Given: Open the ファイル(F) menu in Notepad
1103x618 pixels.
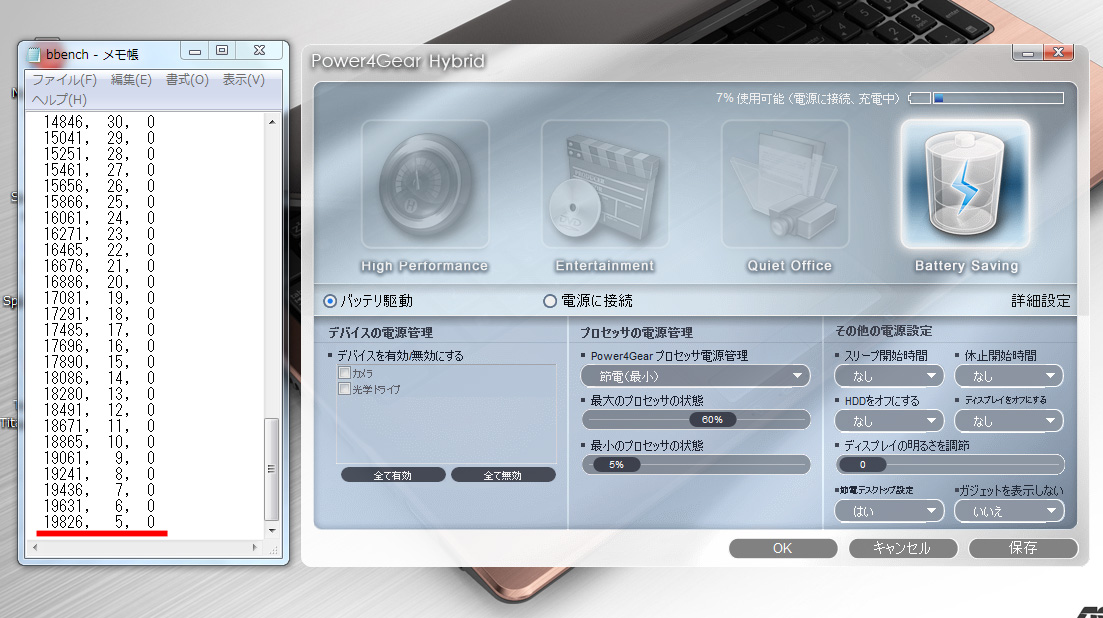Looking at the screenshot, I should 64,80.
